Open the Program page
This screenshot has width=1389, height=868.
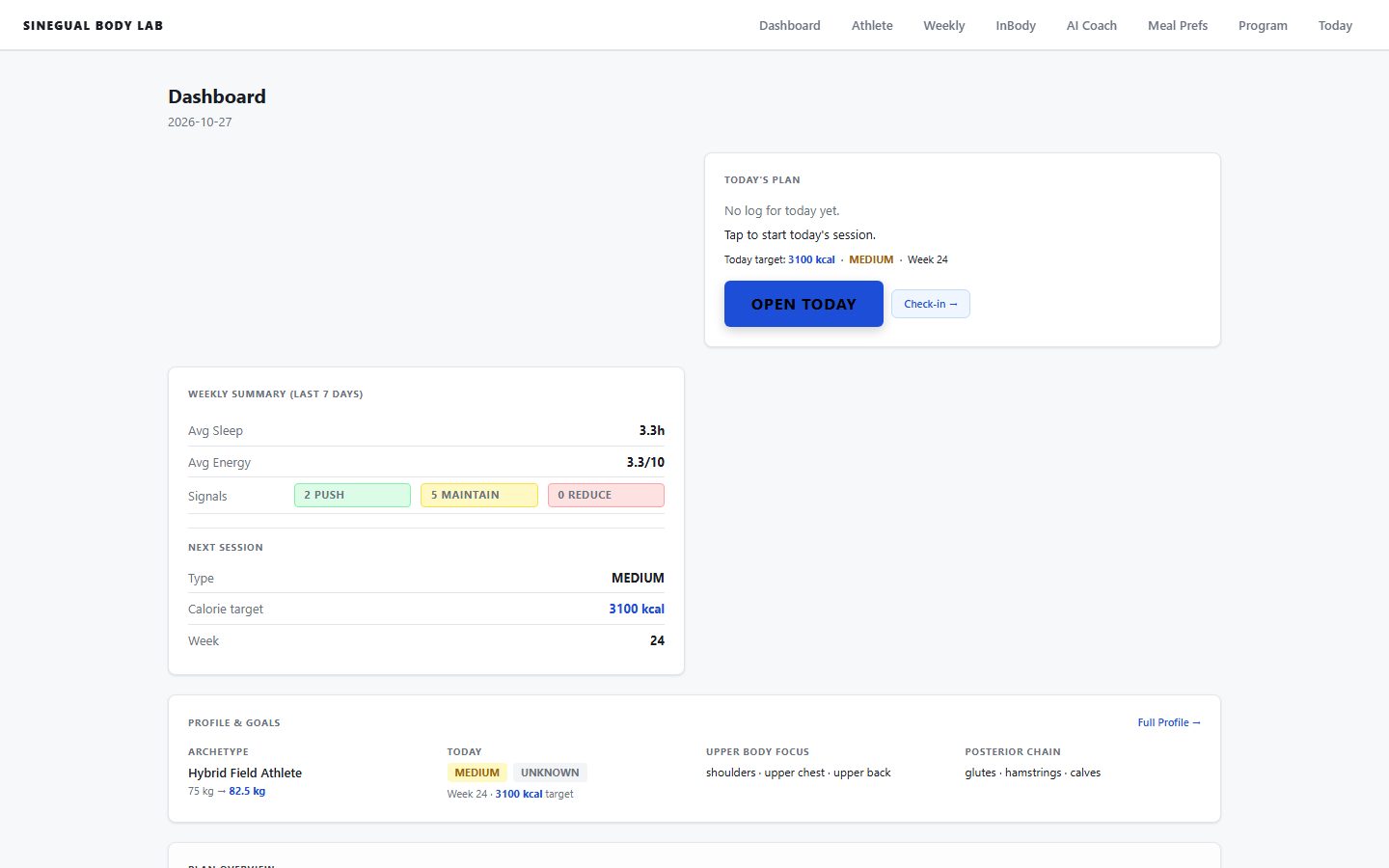coord(1263,26)
